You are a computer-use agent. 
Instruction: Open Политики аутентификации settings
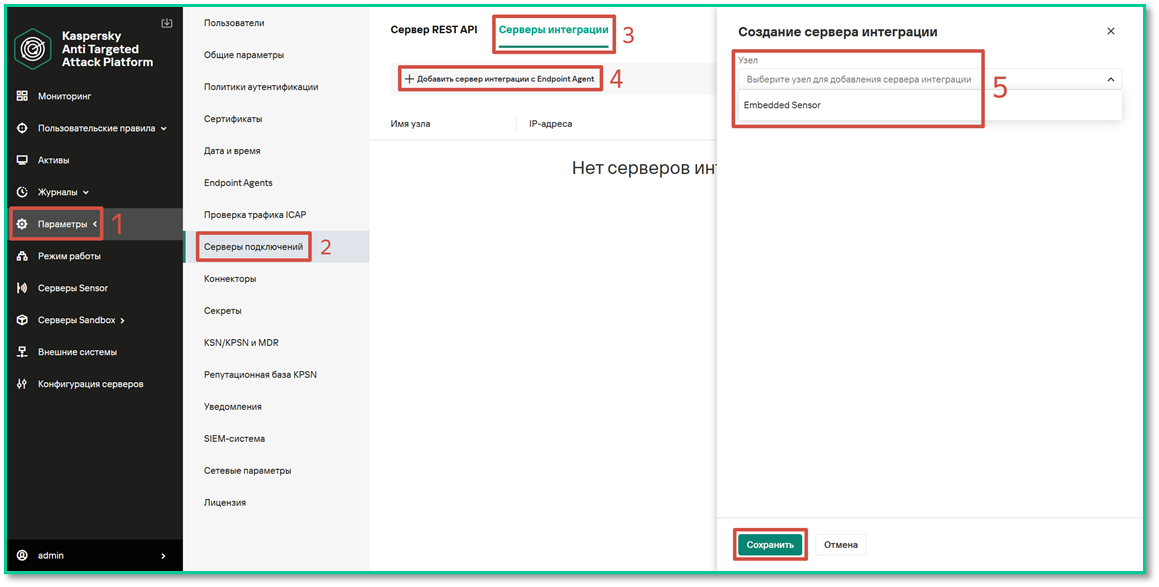click(261, 86)
